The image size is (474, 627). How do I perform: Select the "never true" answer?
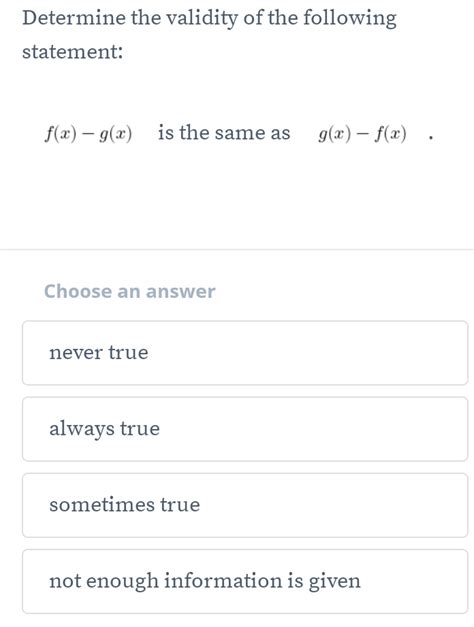[245, 353]
